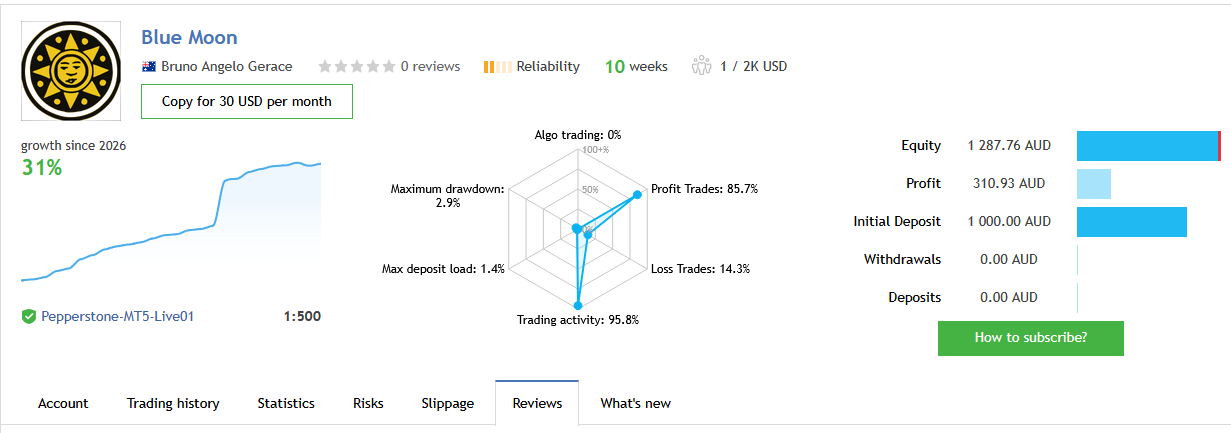
Task: Click the Blue Moon sun avatar logo
Action: [x=71, y=71]
